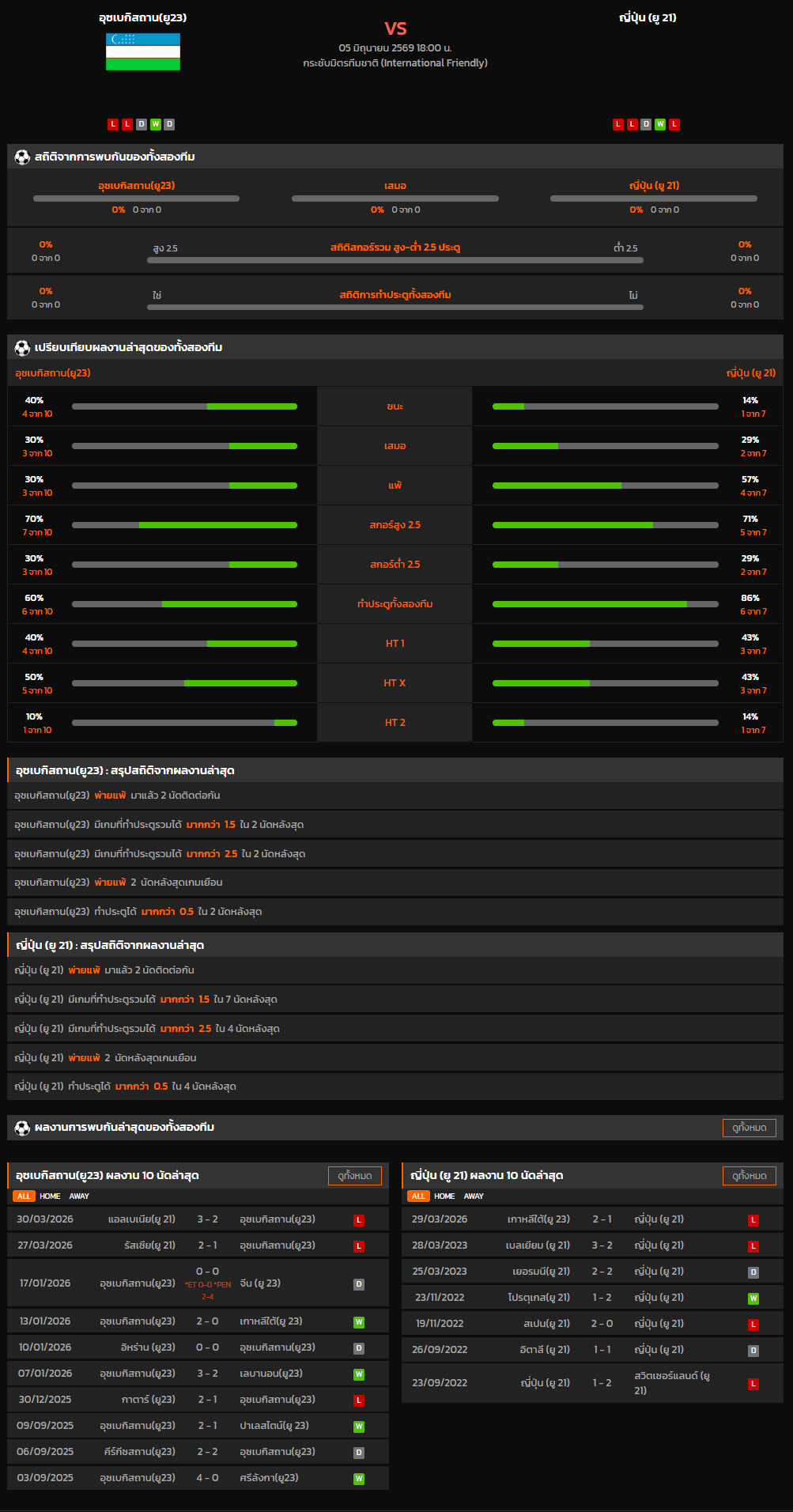Screen dimensions: 793x1512
Task: Click W result badge for 07/01/2026 match
Action: pyautogui.click(x=359, y=1374)
